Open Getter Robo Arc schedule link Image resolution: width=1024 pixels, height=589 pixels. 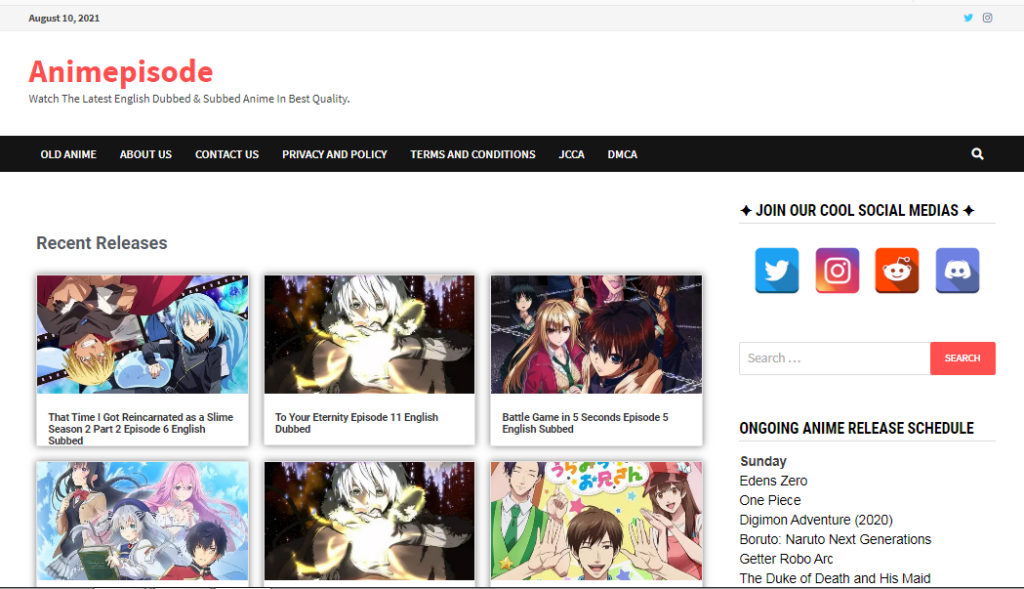click(786, 559)
